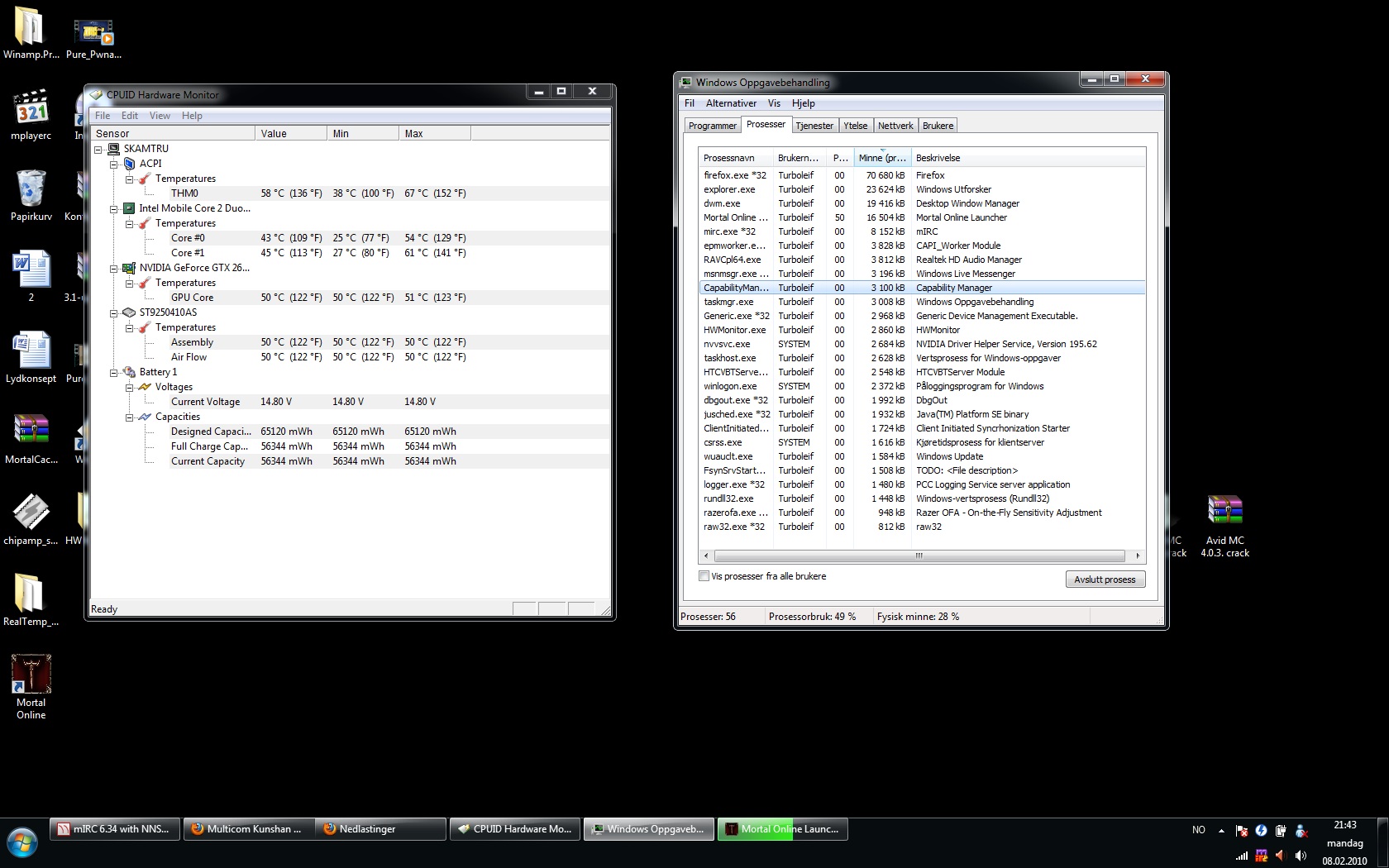Collapse the SKAMTRU root node
This screenshot has height=868, width=1389.
98,150
